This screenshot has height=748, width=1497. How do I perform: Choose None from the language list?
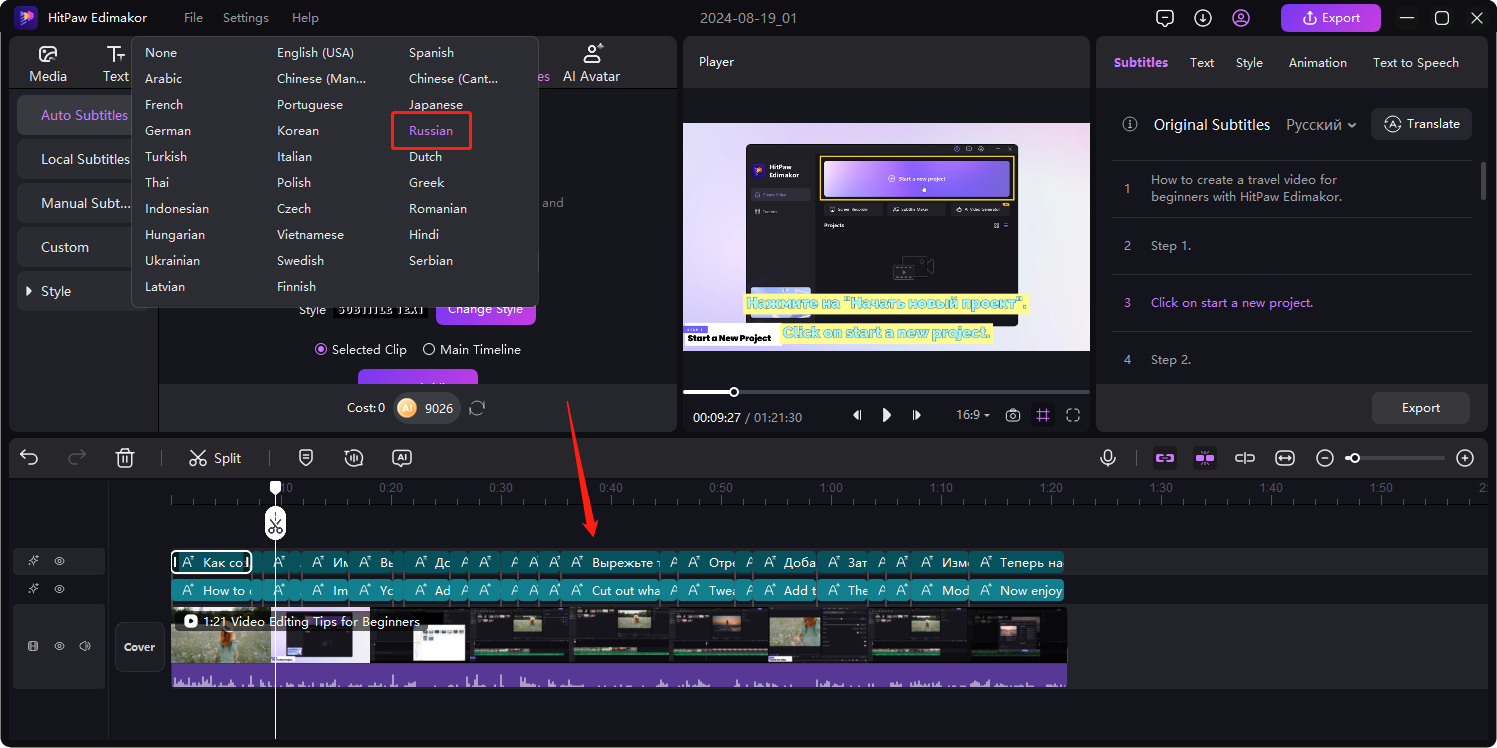[161, 53]
